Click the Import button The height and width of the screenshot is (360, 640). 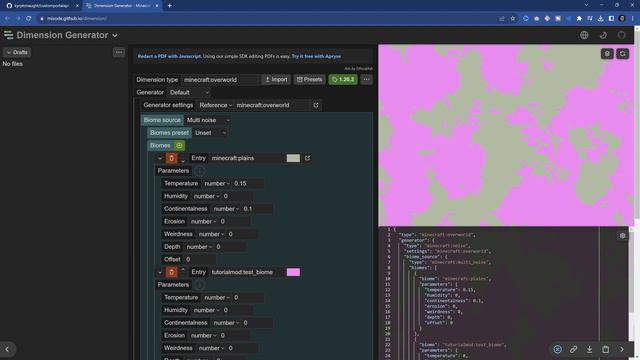pyautogui.click(x=276, y=80)
